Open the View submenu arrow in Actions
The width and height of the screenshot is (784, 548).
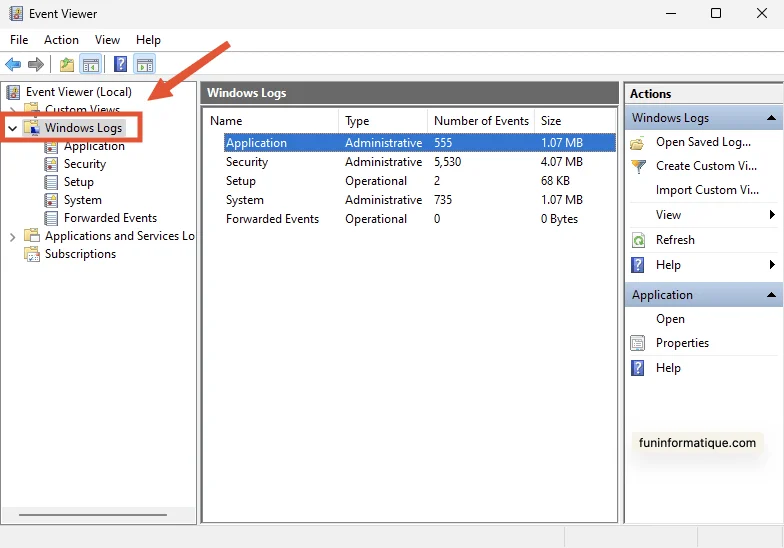pos(772,214)
